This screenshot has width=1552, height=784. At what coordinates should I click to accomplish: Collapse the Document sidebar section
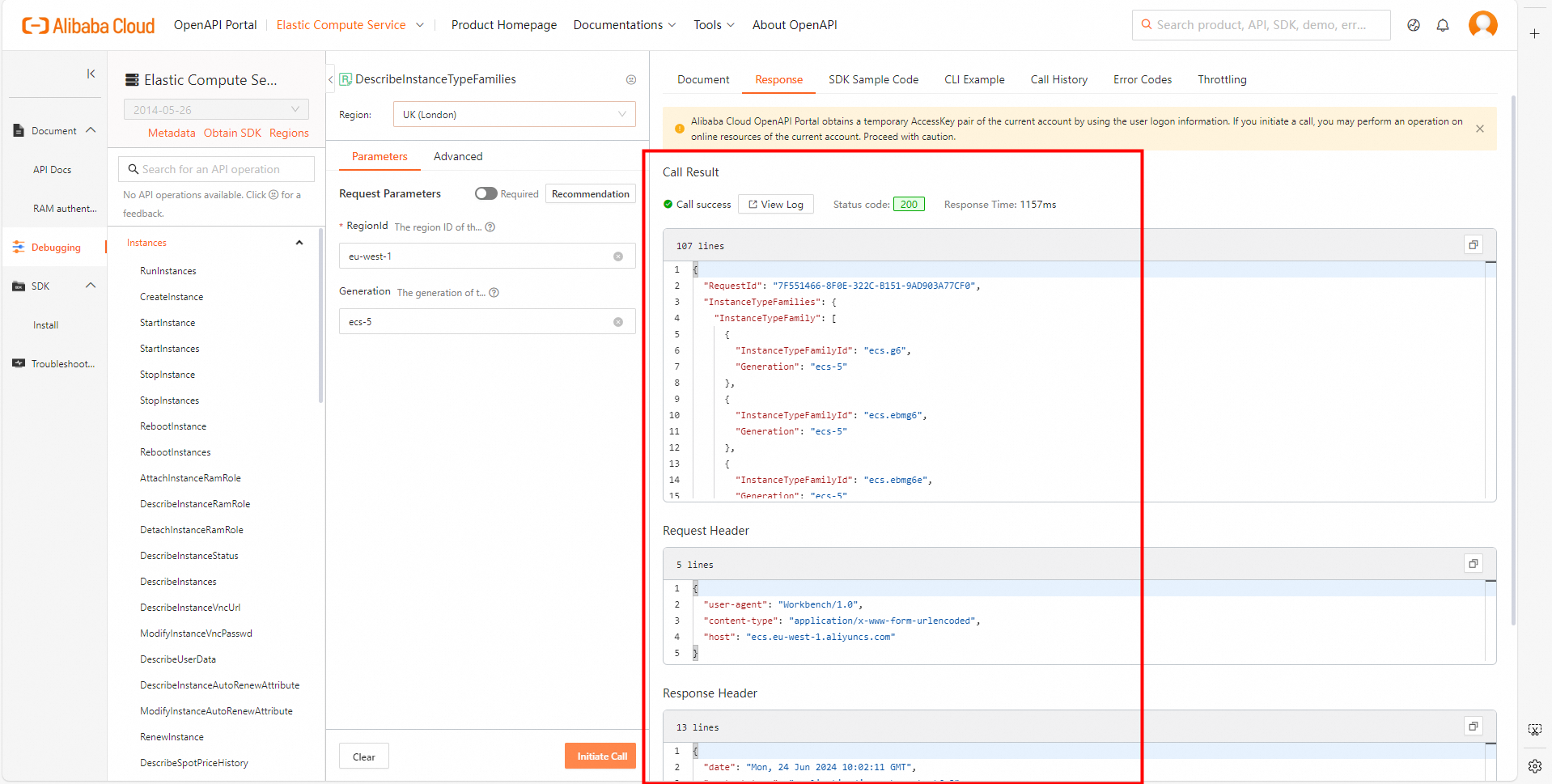(91, 130)
